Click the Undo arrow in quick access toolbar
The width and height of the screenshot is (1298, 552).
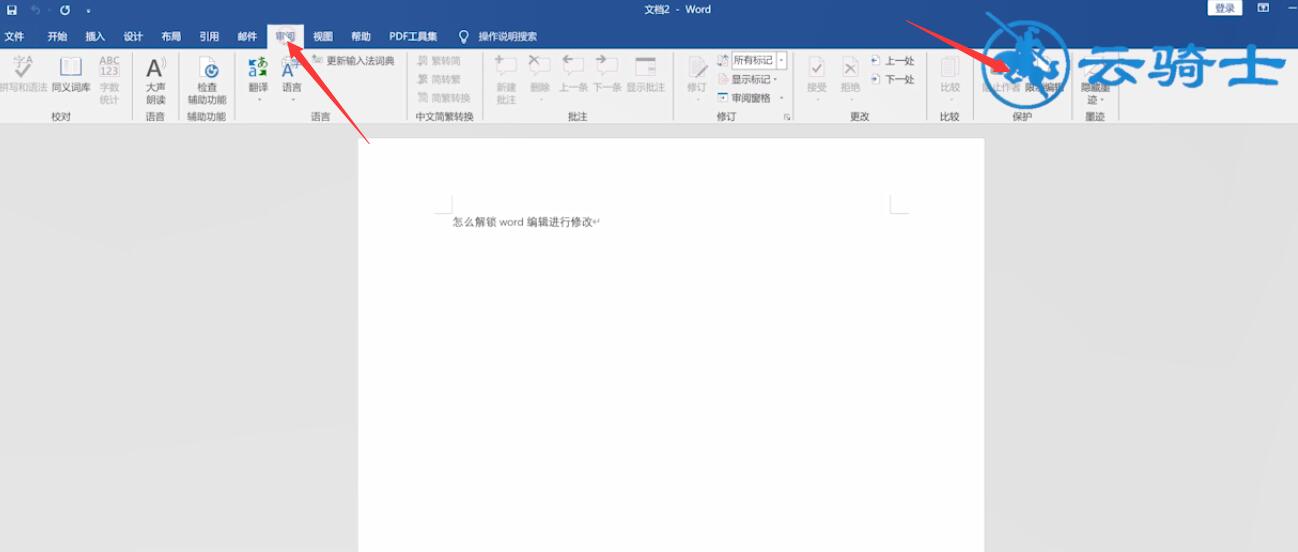pyautogui.click(x=36, y=10)
